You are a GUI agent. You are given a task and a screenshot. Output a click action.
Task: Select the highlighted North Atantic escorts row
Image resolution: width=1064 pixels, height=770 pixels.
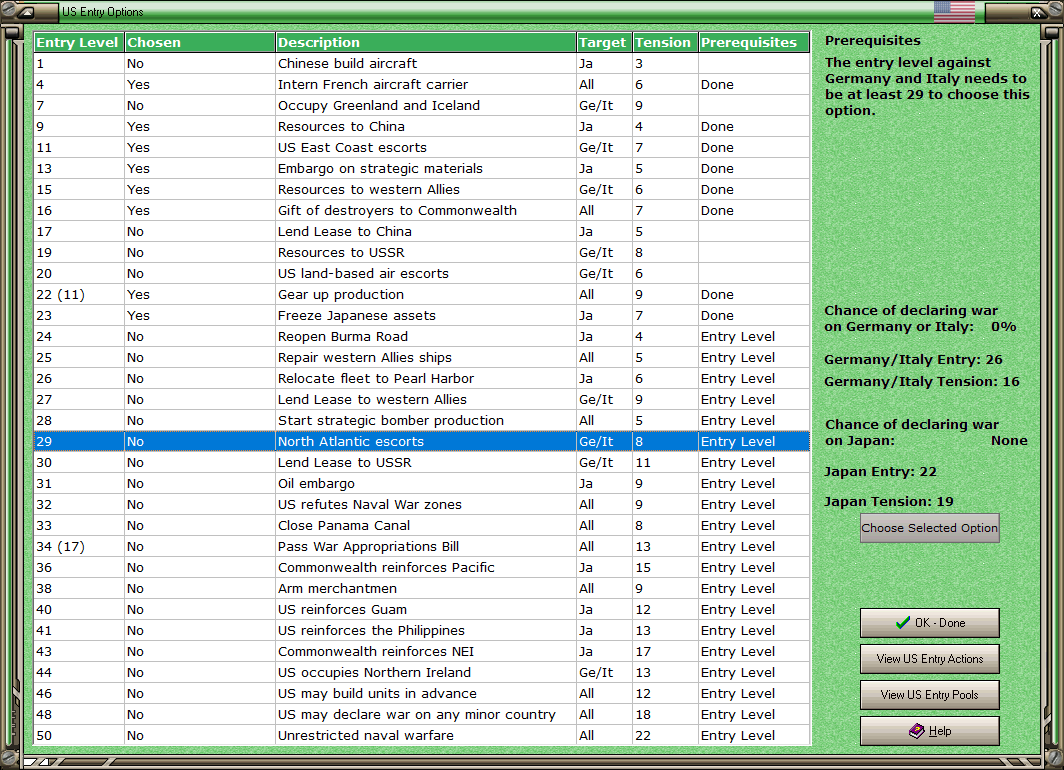pyautogui.click(x=422, y=442)
